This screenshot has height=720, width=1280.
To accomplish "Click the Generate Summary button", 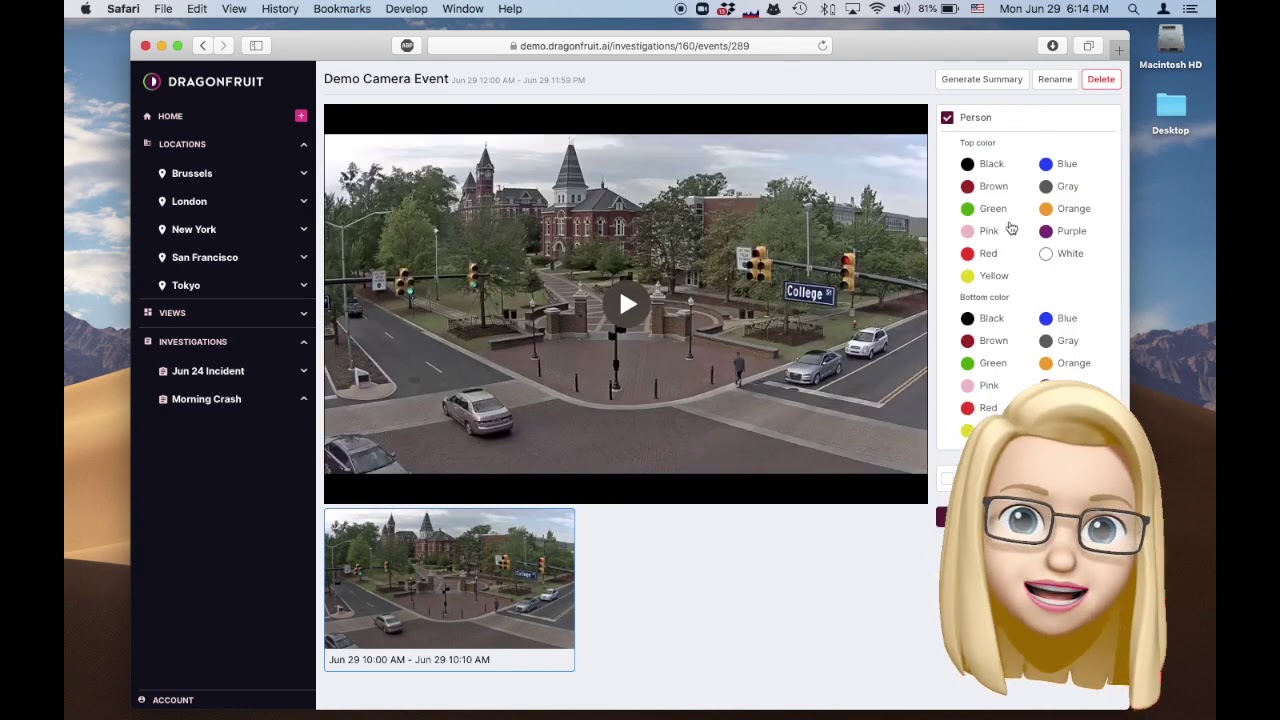I will [x=981, y=79].
